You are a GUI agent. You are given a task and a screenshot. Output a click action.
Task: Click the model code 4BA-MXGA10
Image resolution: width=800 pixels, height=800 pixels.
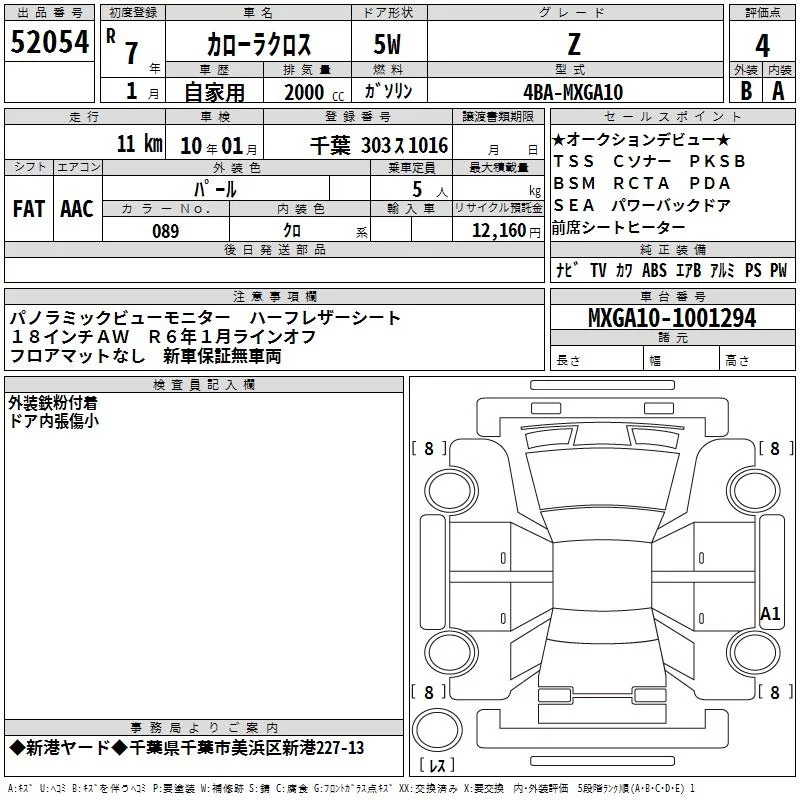tap(573, 92)
